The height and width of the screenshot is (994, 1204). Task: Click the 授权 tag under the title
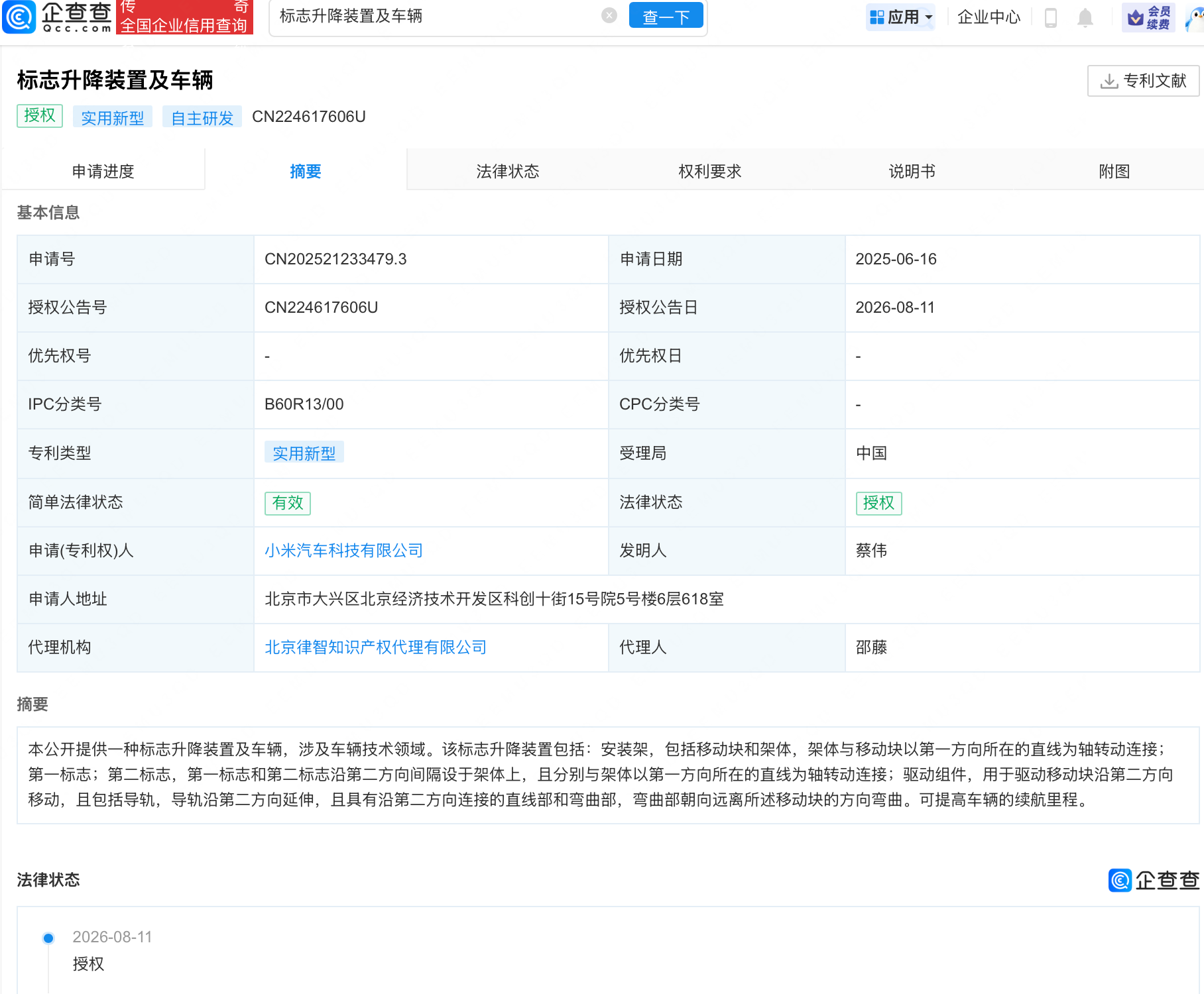click(x=40, y=116)
